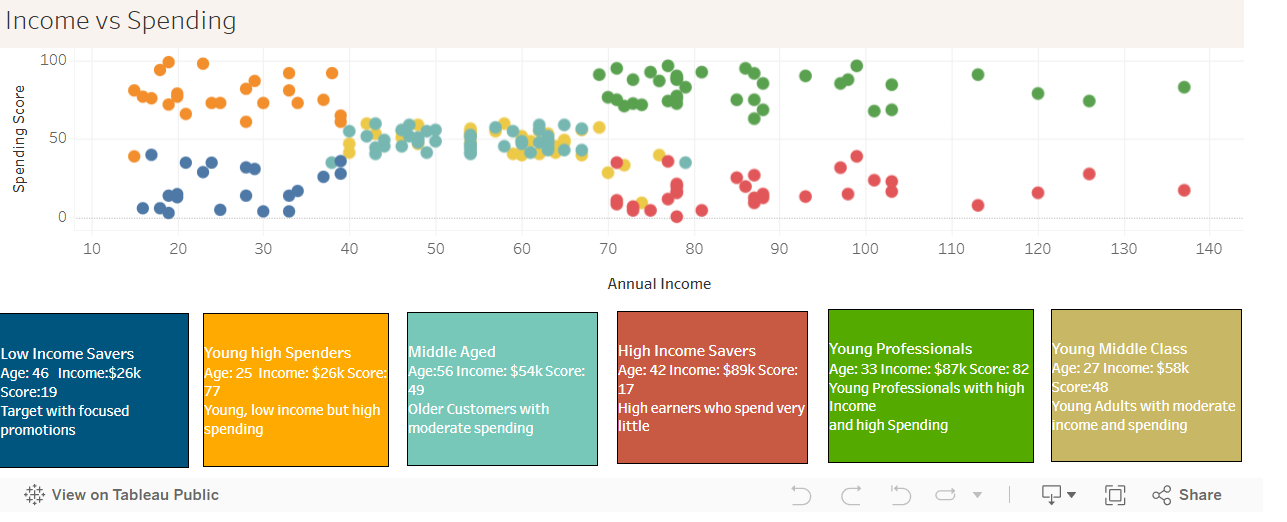Viewport: 1287px width, 522px height.
Task: Select the Young high Spenders card
Action: pos(296,390)
